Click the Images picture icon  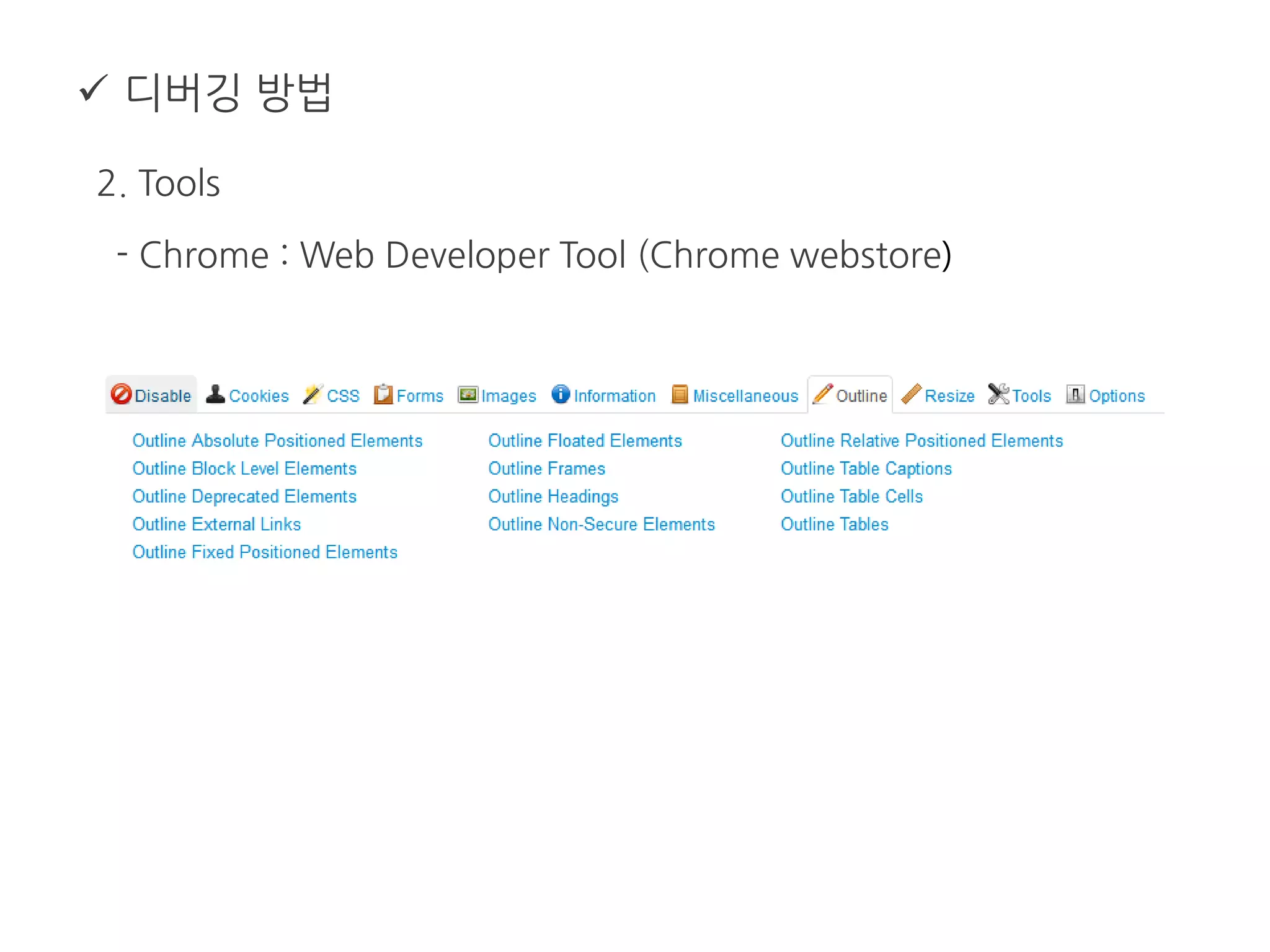pos(468,394)
